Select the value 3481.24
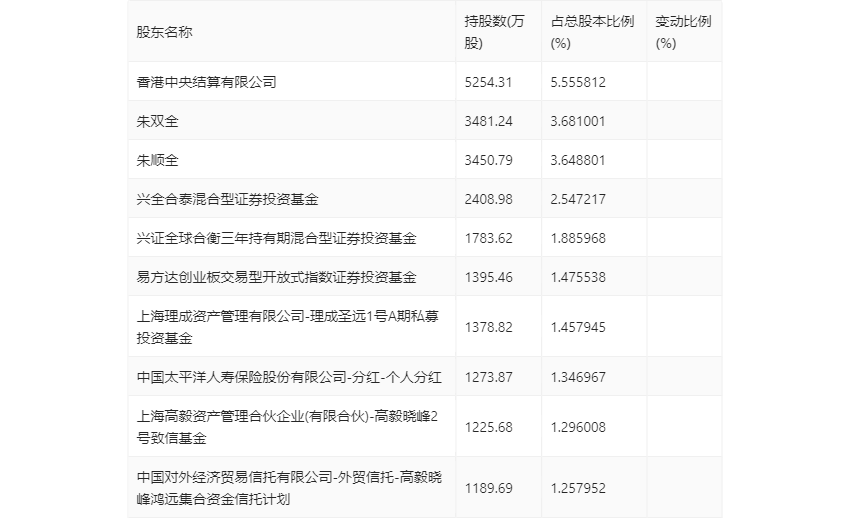850x518 pixels. pyautogui.click(x=488, y=121)
